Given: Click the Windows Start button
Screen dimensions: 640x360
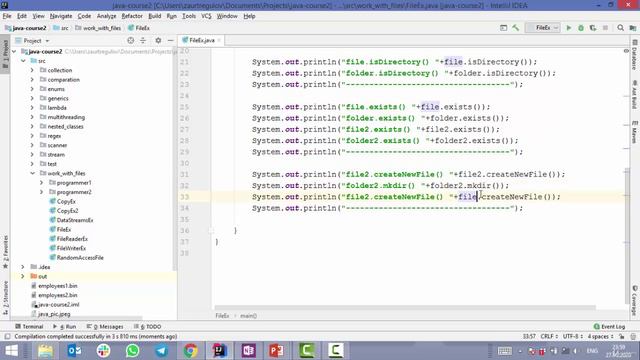Looking at the screenshot, I should 11,351.
